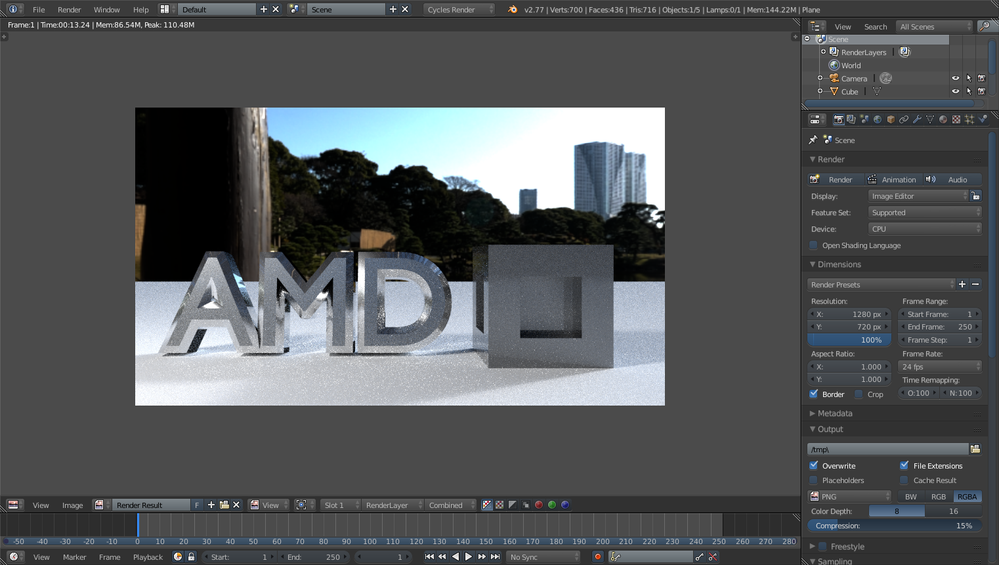This screenshot has height=565, width=999.
Task: Click the image editor new image plus icon
Action: 211,505
